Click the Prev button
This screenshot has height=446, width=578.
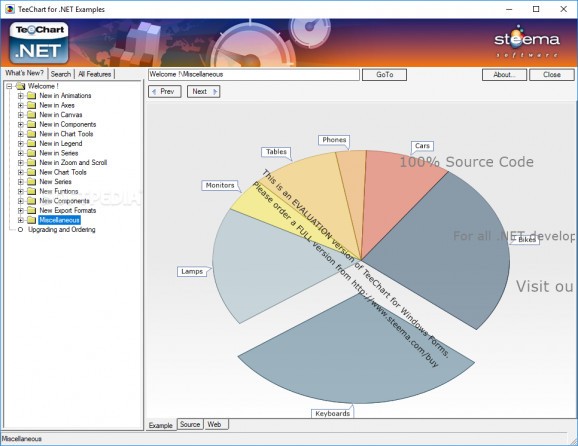pos(165,91)
